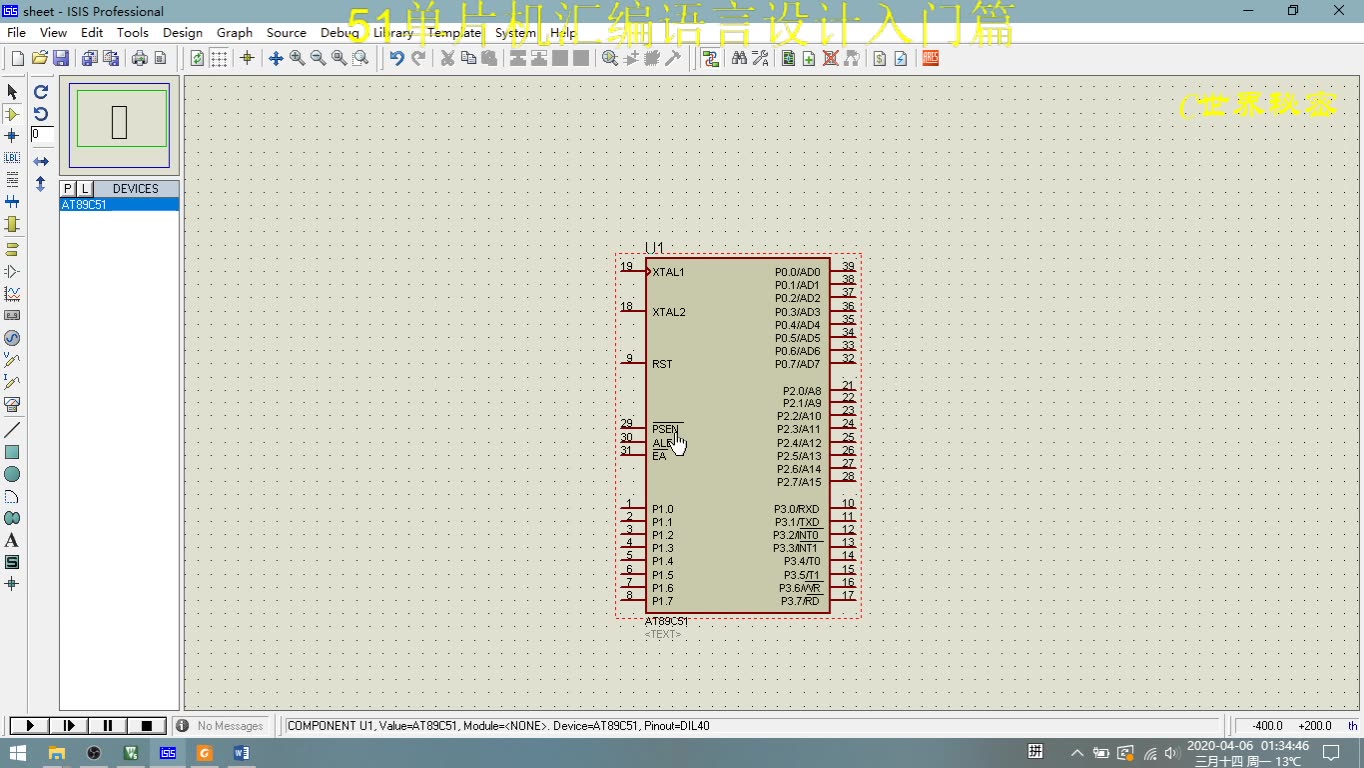Image resolution: width=1364 pixels, height=768 pixels.
Task: Select Device pins mode
Action: (x=12, y=271)
